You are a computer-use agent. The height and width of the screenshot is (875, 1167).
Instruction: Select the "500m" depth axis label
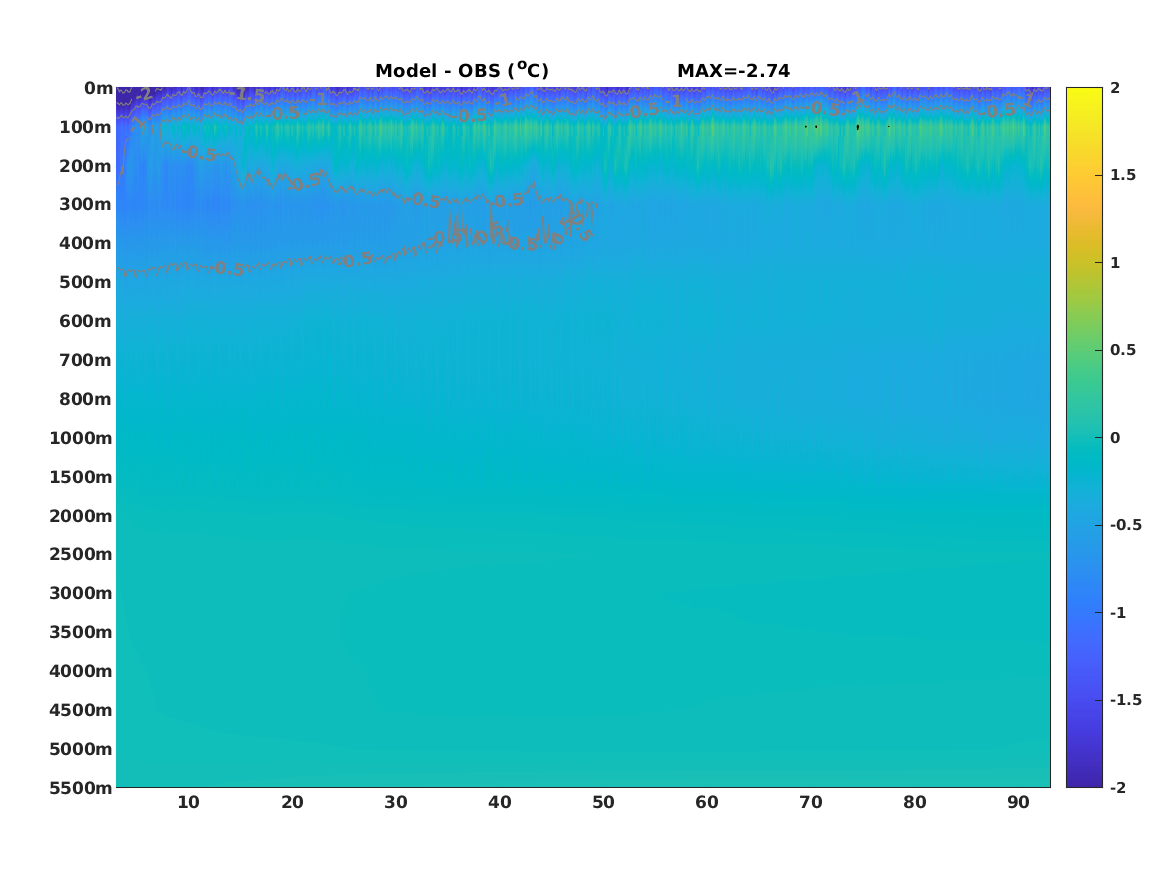86,283
